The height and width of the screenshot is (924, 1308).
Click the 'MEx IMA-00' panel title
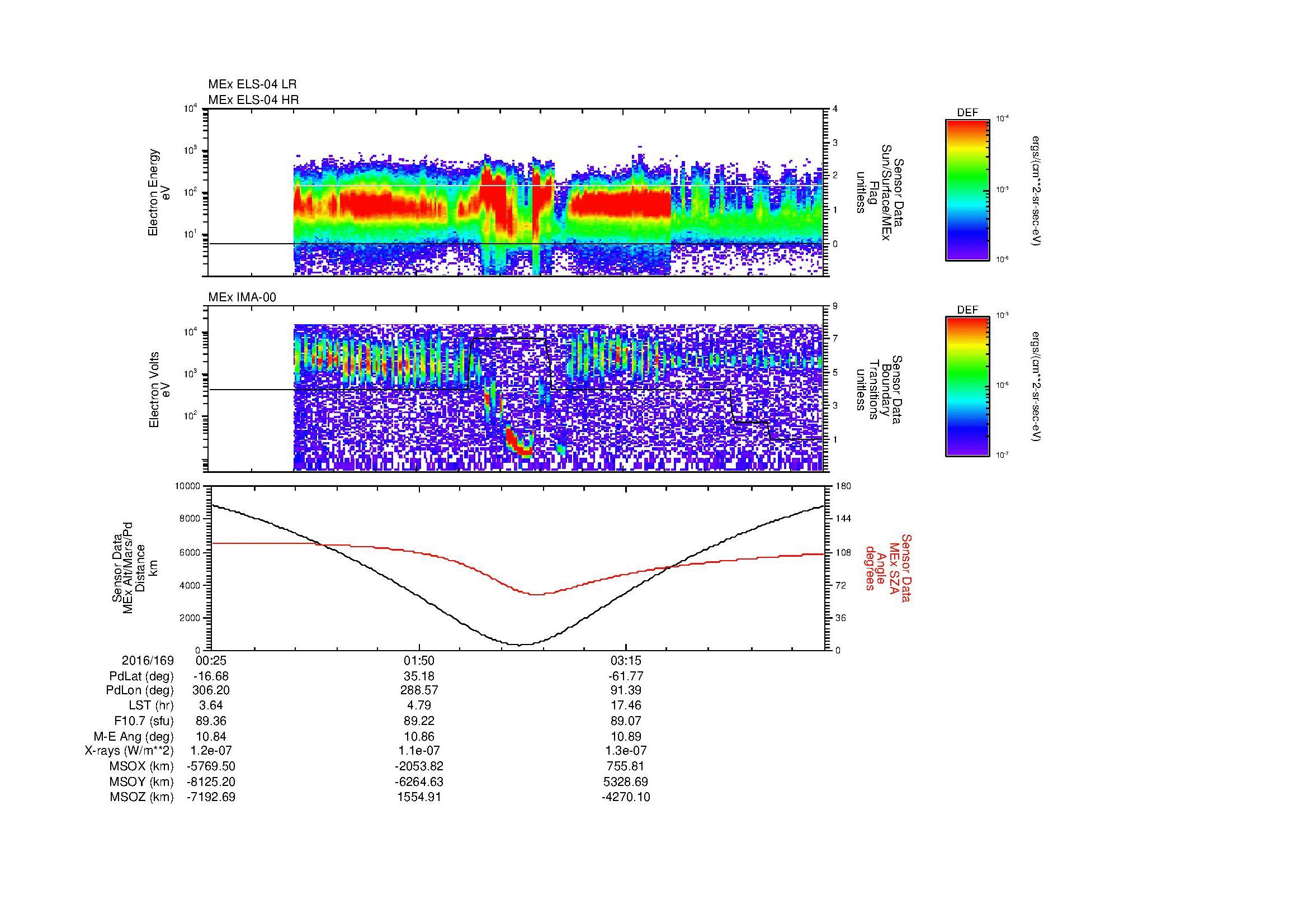point(242,297)
